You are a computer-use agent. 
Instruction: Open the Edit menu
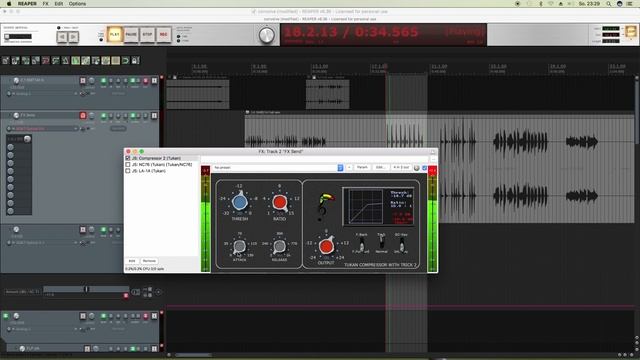pos(59,4)
